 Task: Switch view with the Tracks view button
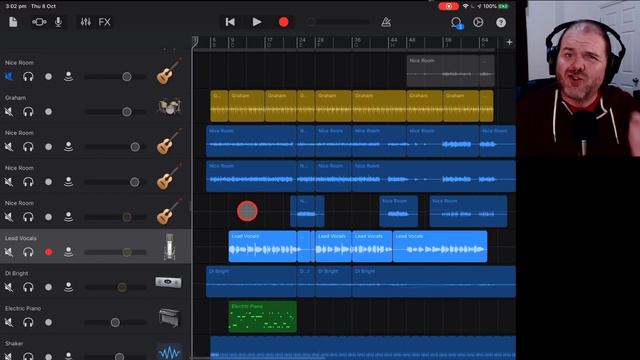tap(39, 22)
